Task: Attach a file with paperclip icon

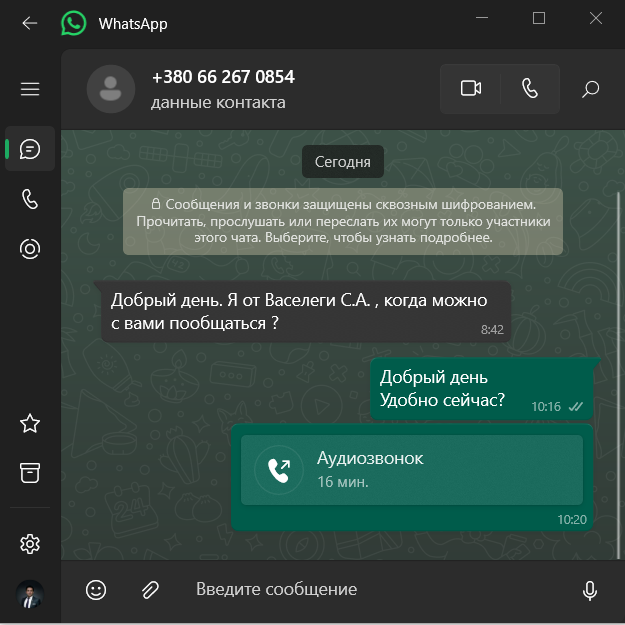Action: (150, 590)
